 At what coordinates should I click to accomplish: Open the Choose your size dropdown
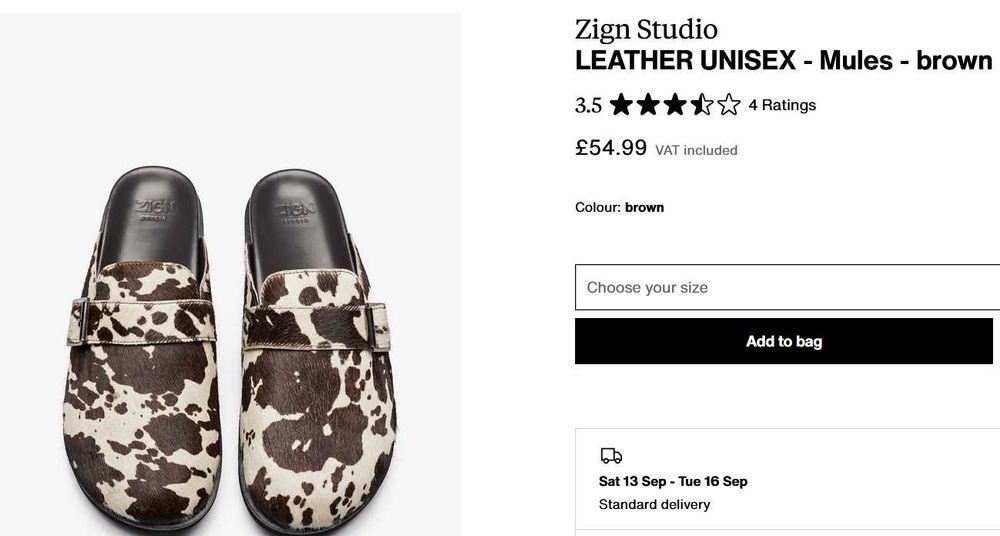click(x=787, y=287)
